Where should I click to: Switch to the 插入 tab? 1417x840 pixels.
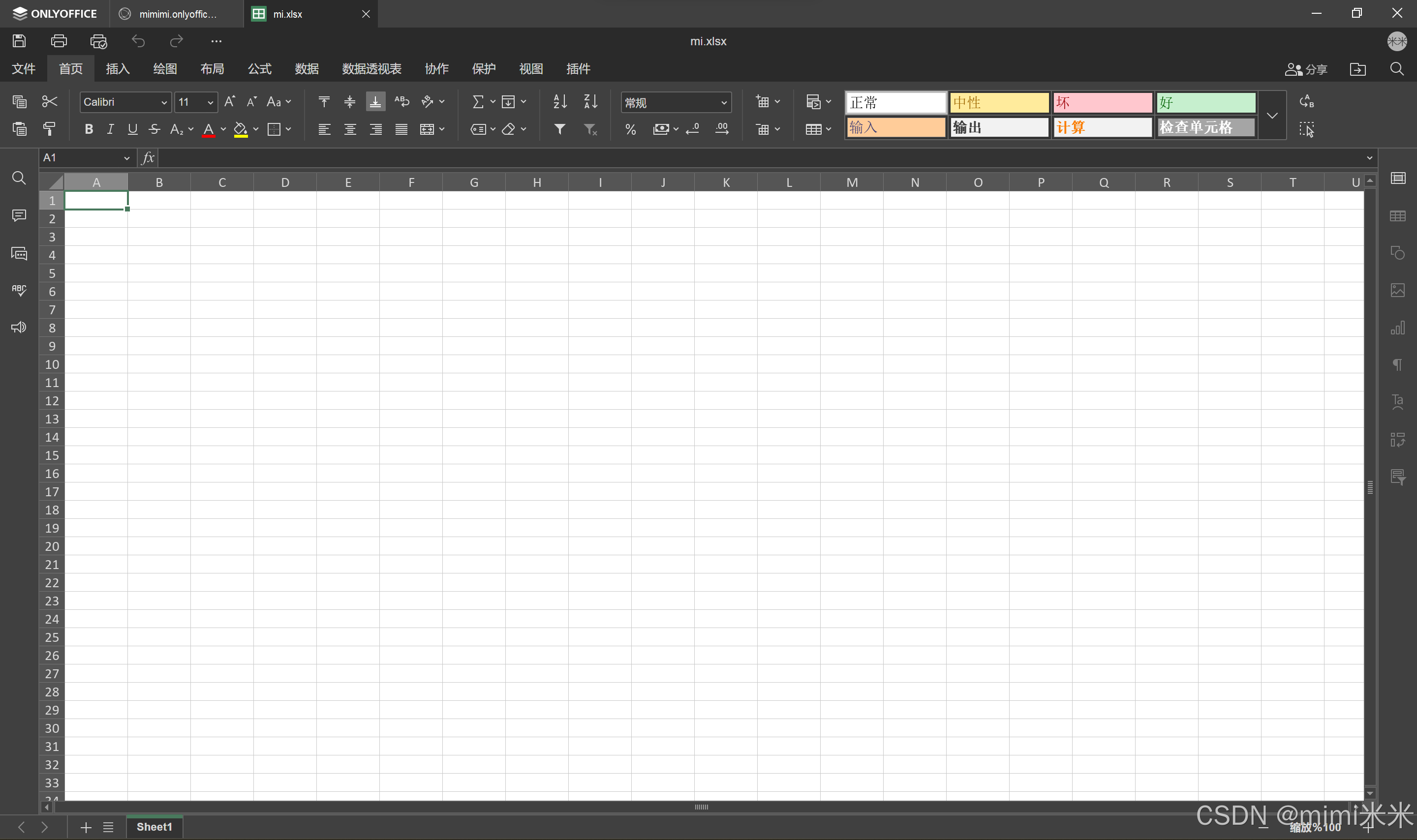pyautogui.click(x=118, y=68)
